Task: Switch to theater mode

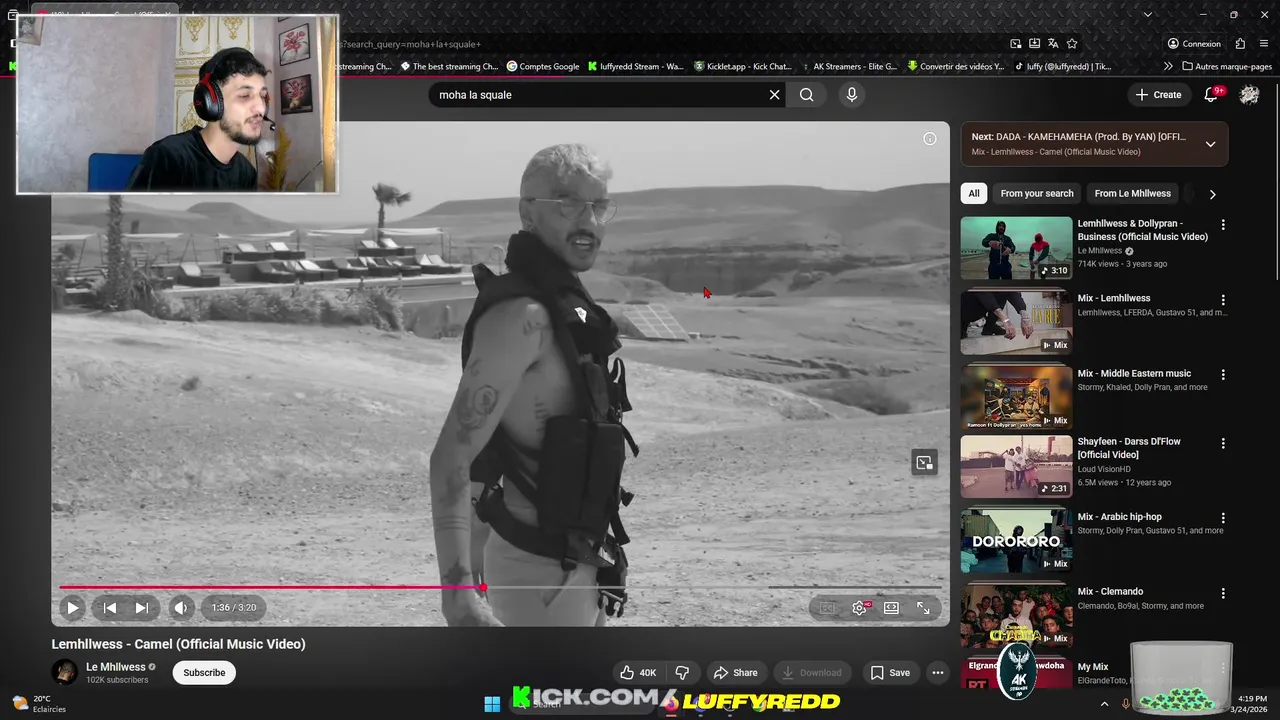Action: 891,607
